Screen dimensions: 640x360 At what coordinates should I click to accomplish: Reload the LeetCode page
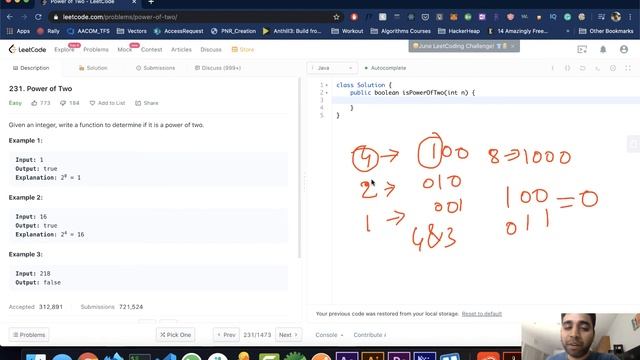(38, 17)
